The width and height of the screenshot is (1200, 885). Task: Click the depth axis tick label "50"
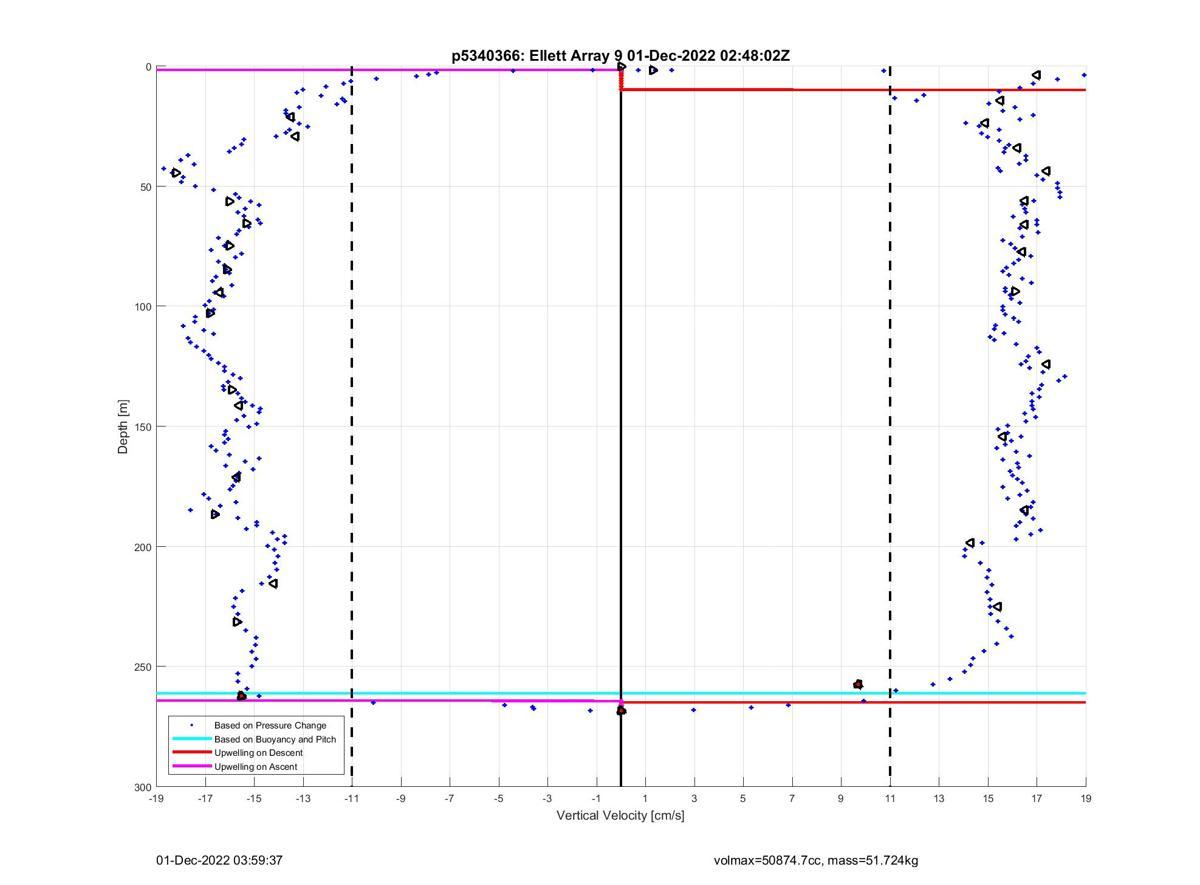pos(145,187)
